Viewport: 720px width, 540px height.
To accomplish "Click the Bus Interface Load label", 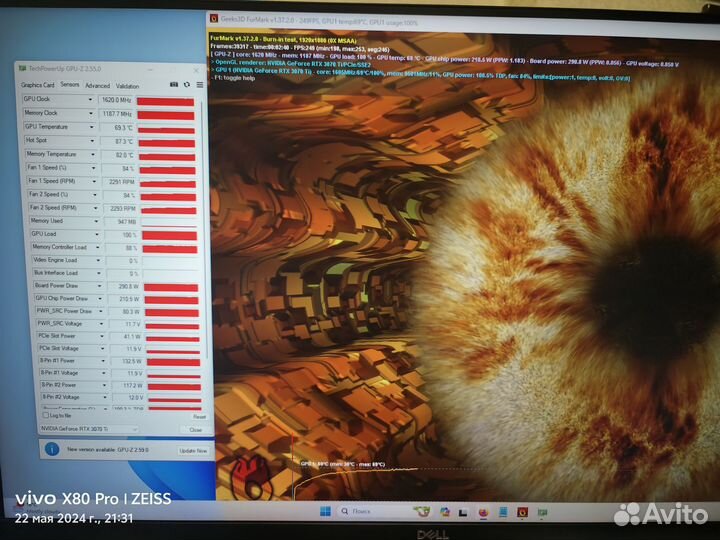I will tap(56, 273).
